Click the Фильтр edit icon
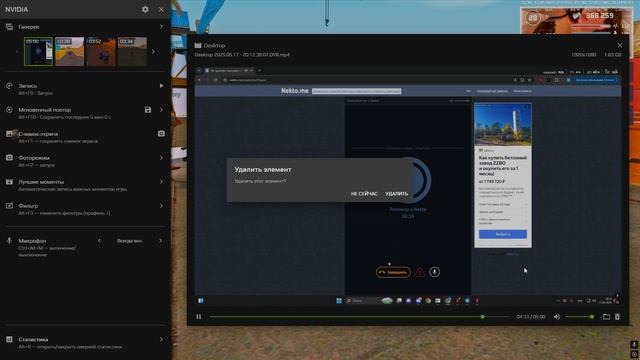Screen dimensions: 640x360 9,206
